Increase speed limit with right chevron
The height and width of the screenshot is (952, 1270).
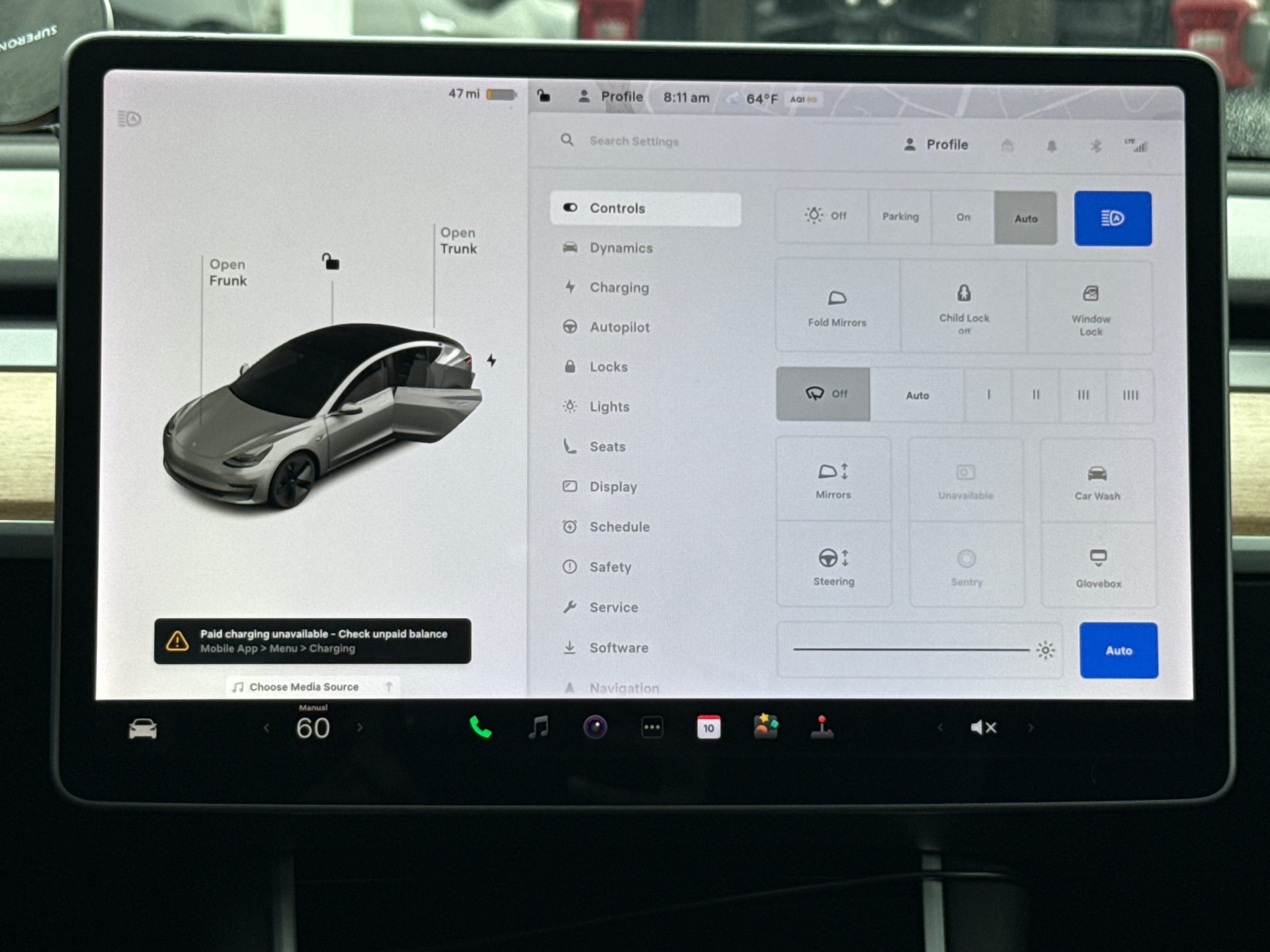coord(360,727)
